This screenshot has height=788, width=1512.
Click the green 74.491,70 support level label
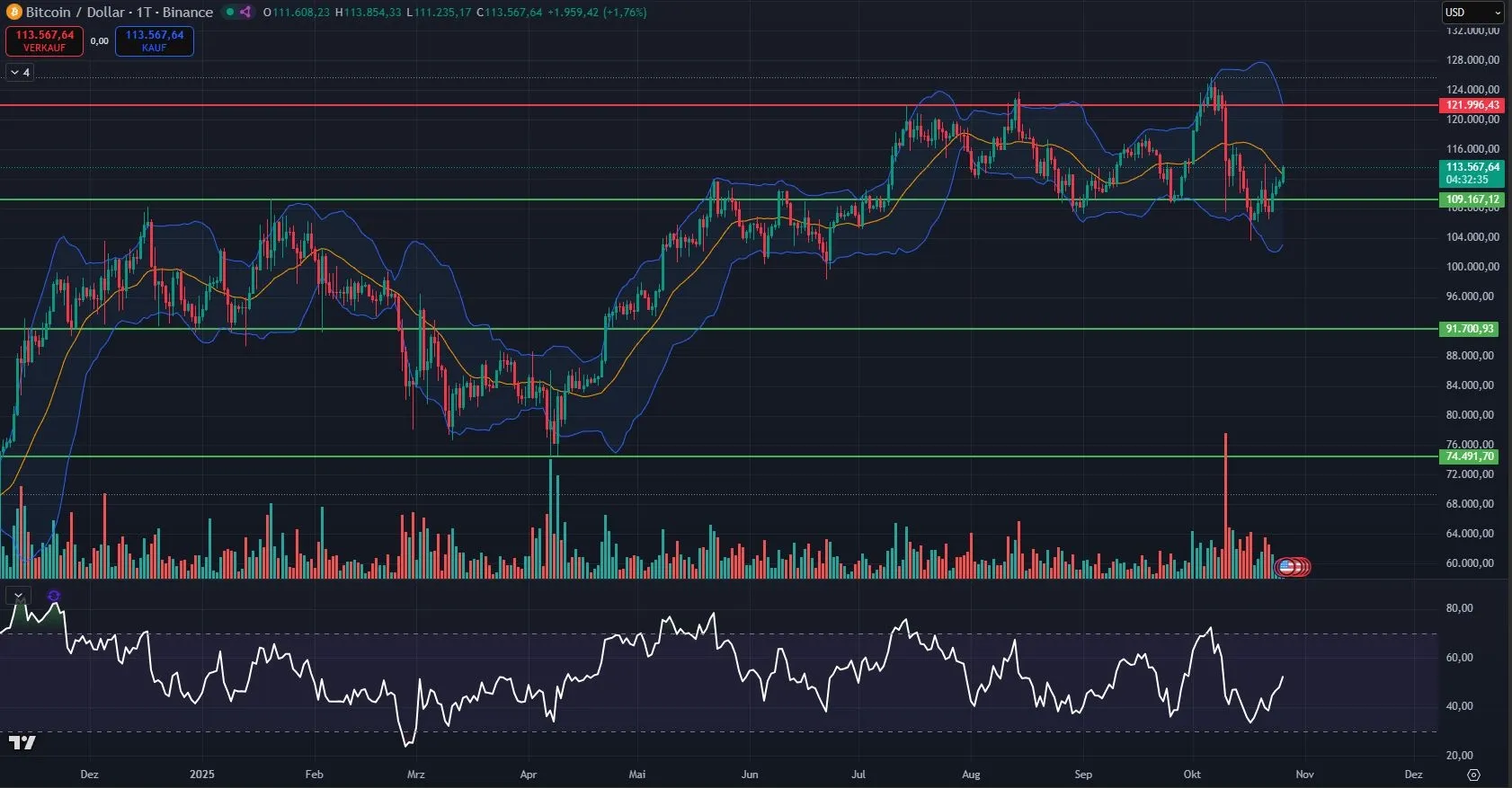click(x=1469, y=456)
